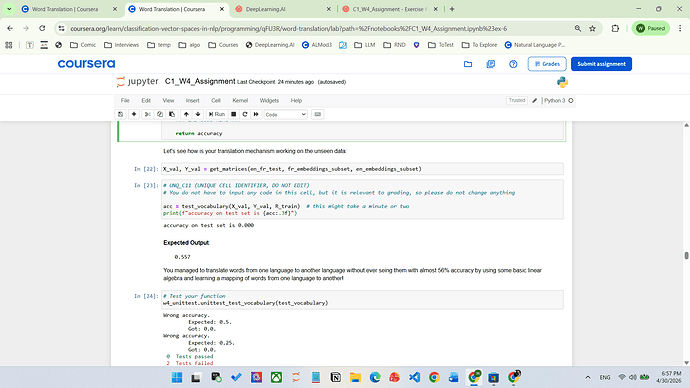Open the Paused profile button

click(x=651, y=28)
